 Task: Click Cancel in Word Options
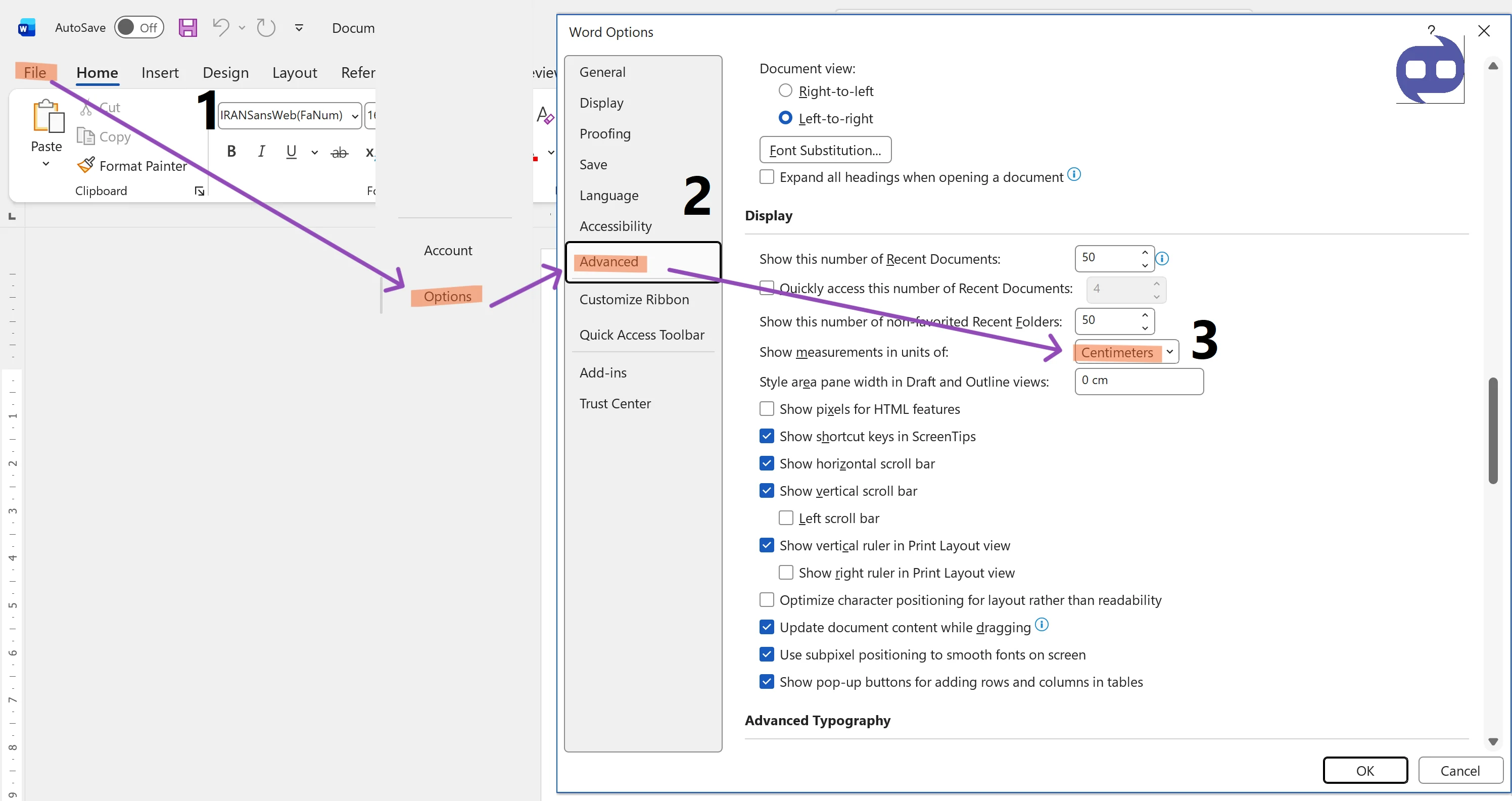(x=1460, y=771)
